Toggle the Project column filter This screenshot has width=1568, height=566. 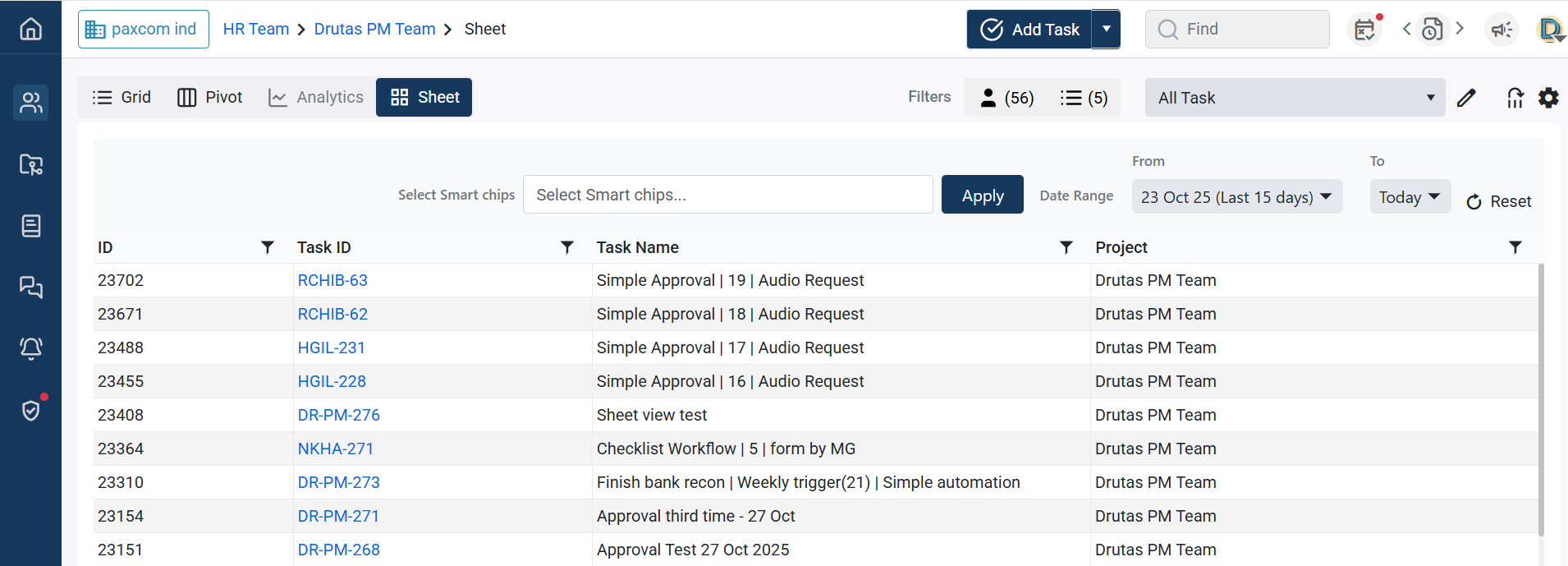1515,247
